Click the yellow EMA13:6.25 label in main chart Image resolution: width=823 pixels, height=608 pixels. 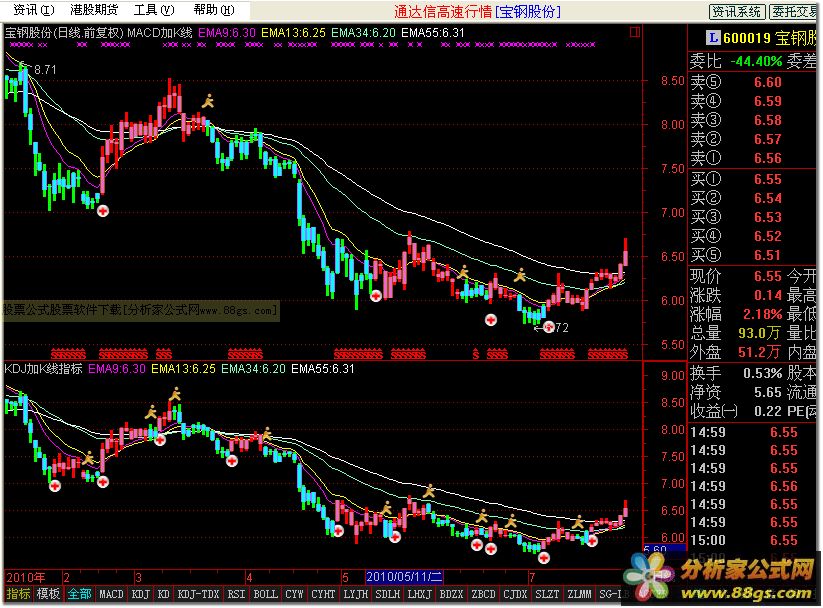[x=293, y=33]
